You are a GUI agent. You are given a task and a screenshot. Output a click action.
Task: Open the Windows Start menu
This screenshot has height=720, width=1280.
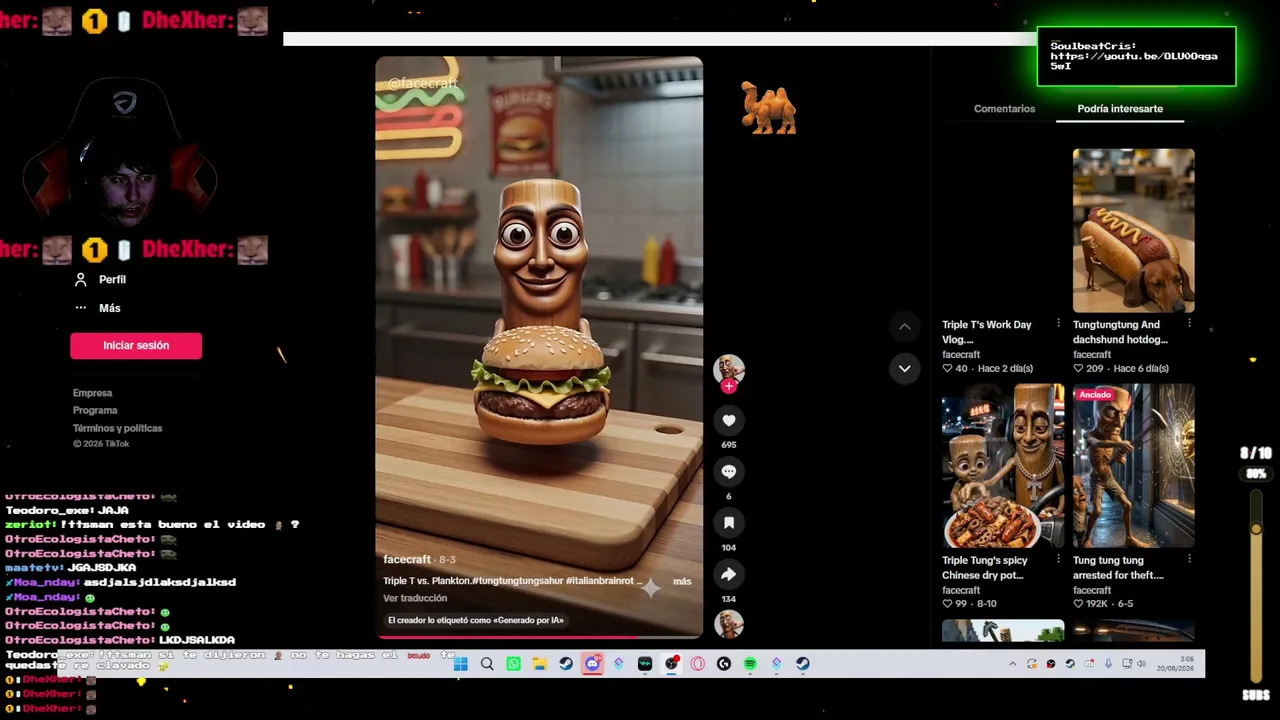461,664
